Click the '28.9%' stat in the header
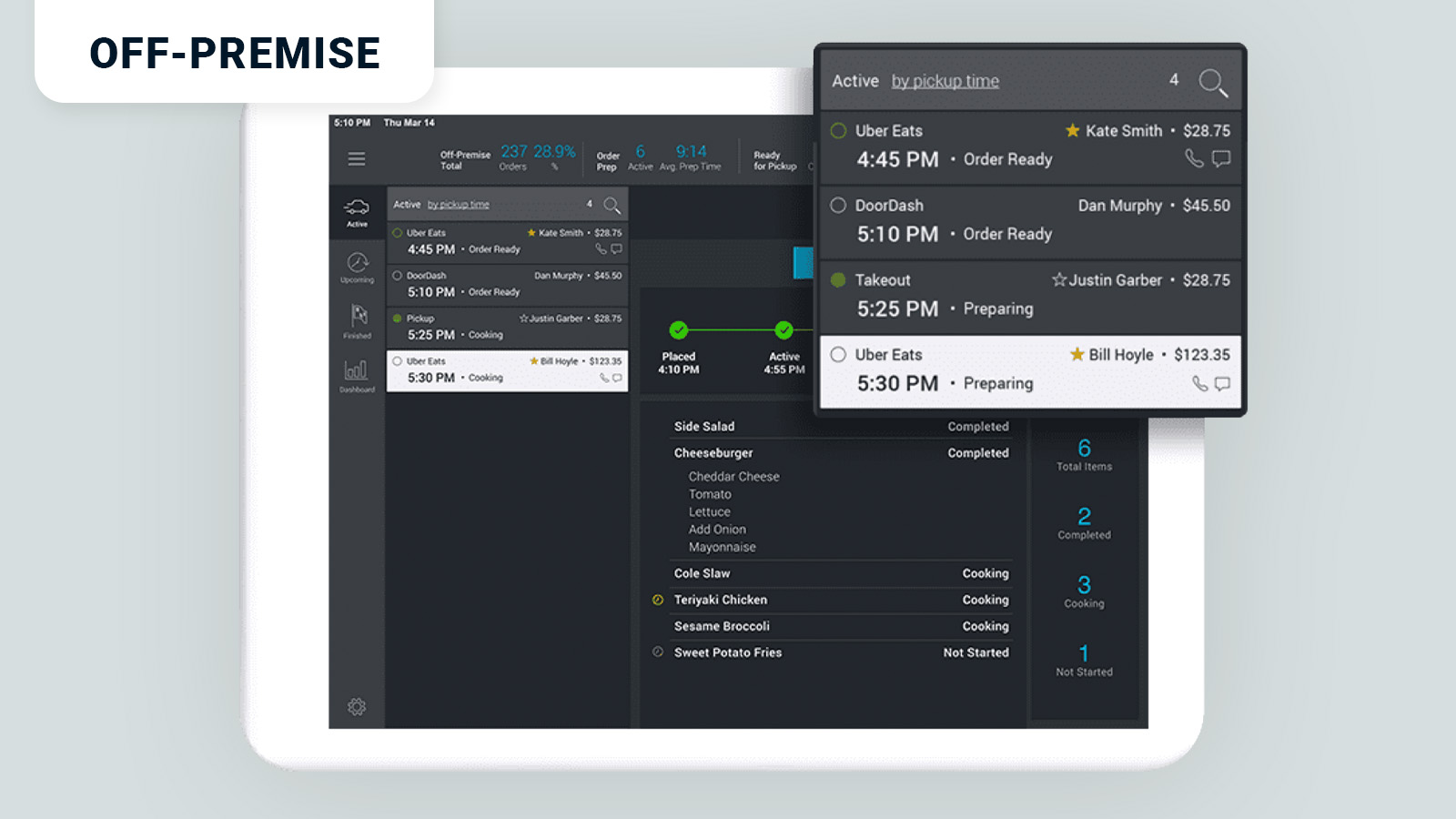Screen dimensions: 1456x819 (554, 157)
